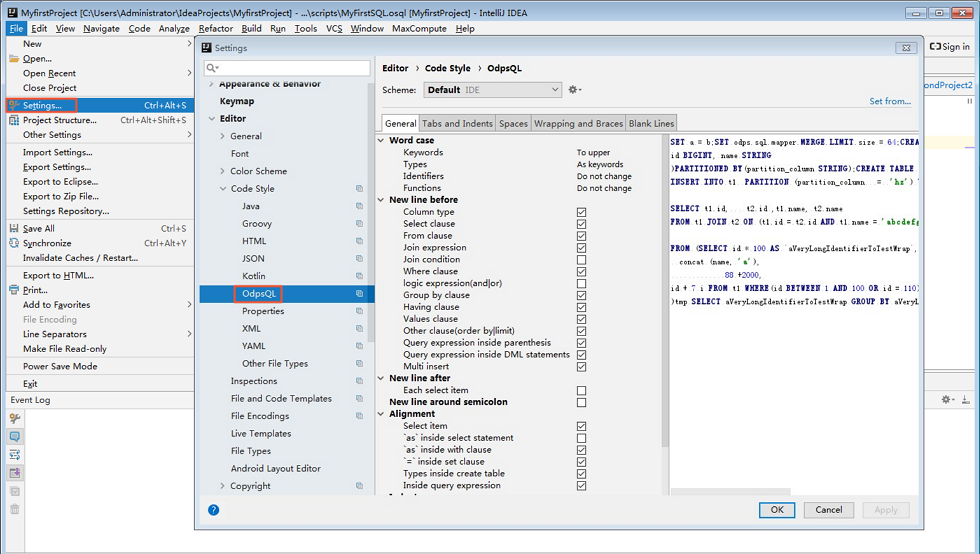Uncheck the Column type checkbox
980x554 pixels.
pyautogui.click(x=581, y=212)
